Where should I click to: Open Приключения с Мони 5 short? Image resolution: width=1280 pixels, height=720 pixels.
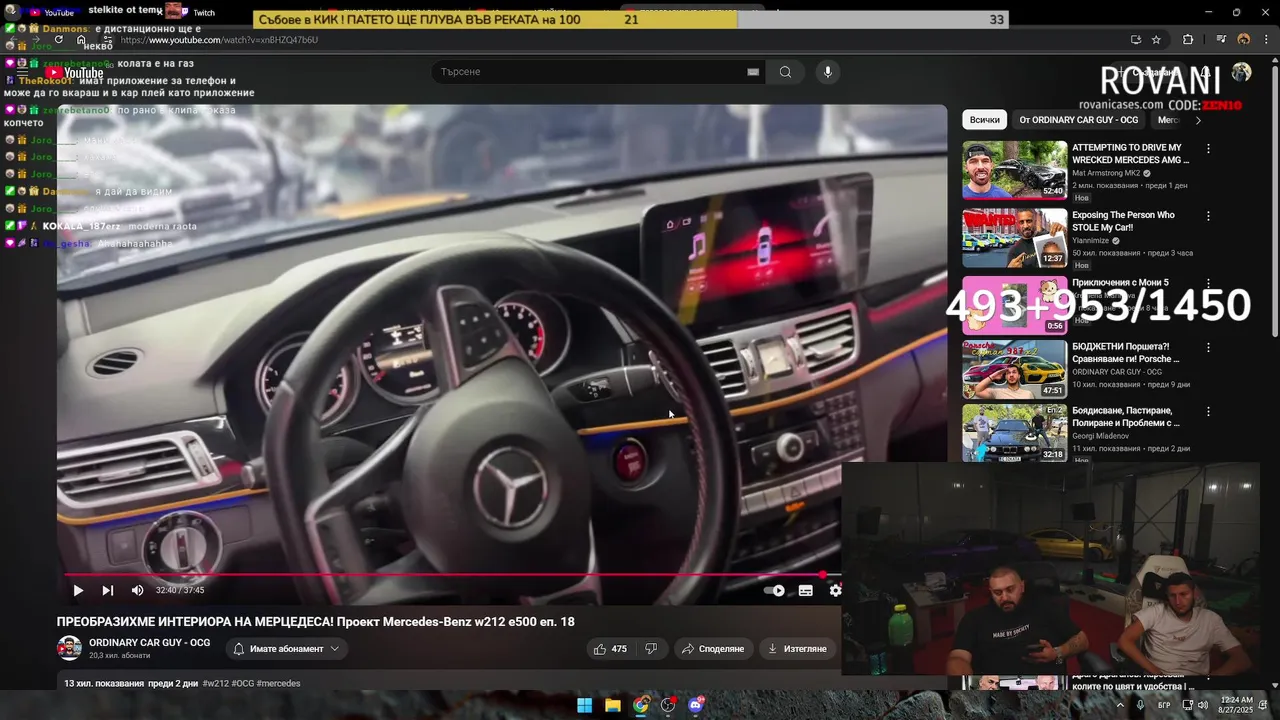pyautogui.click(x=1015, y=305)
